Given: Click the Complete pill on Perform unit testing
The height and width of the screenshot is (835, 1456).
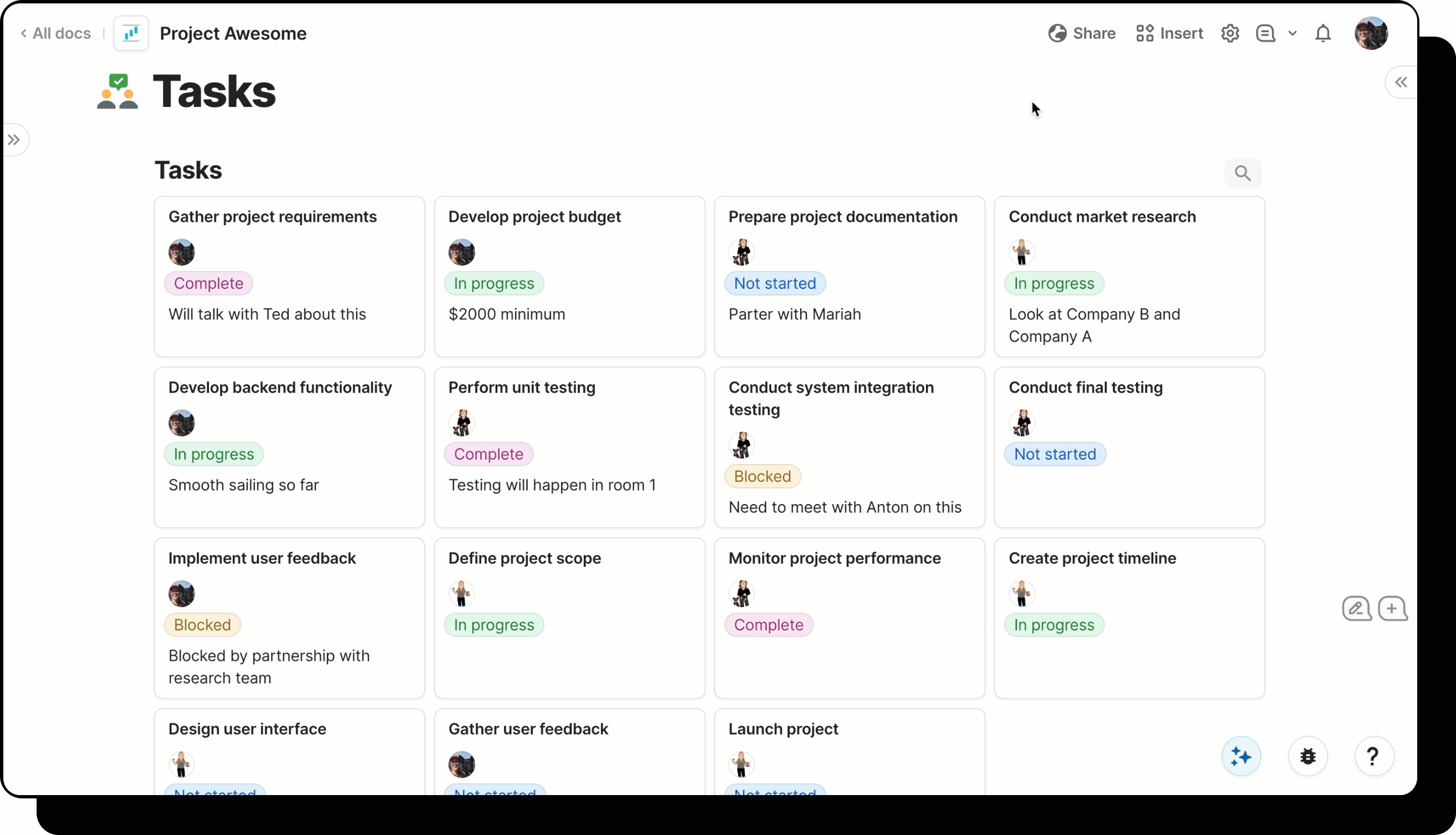Looking at the screenshot, I should [488, 454].
